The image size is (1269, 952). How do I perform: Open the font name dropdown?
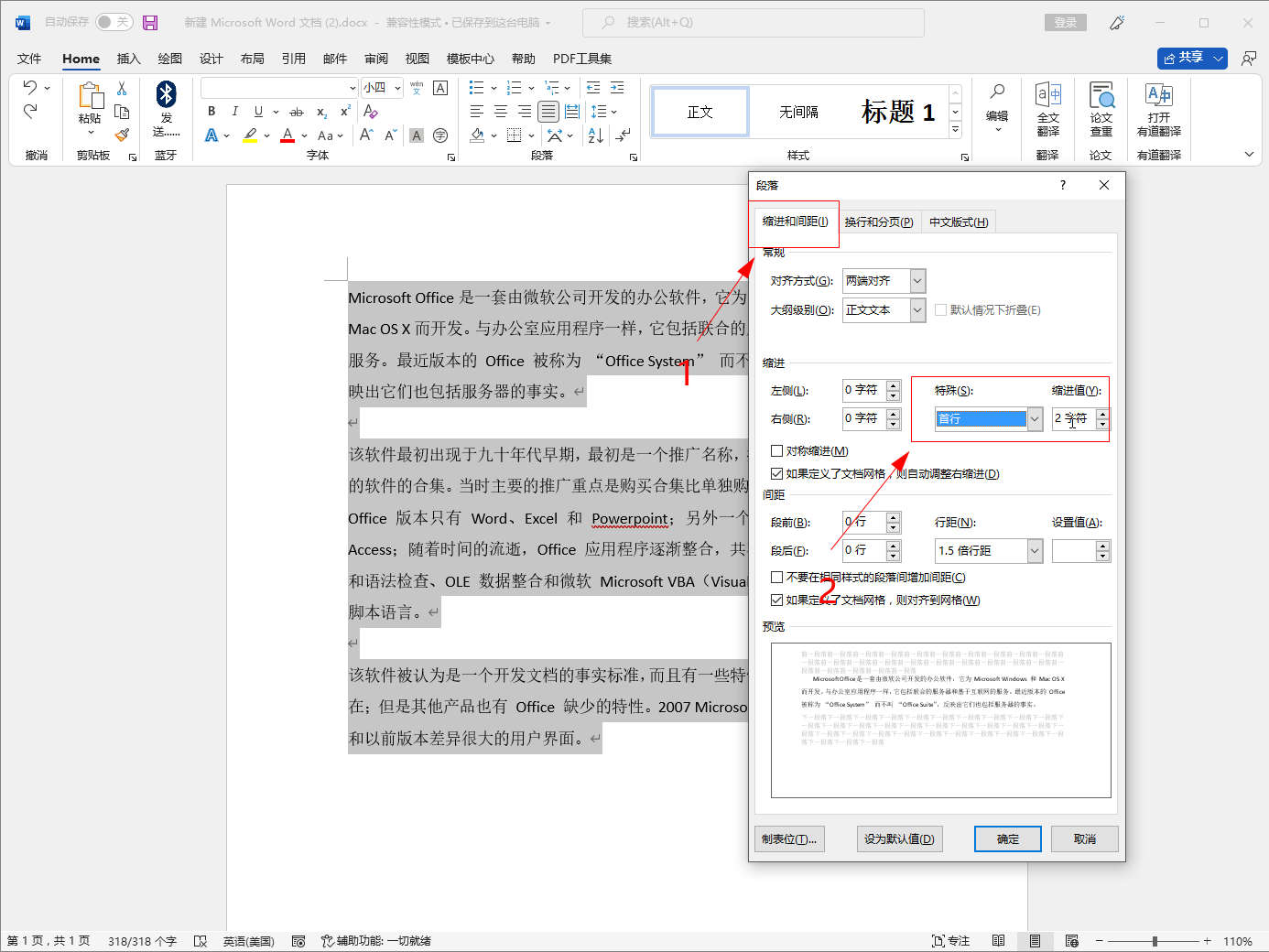352,88
